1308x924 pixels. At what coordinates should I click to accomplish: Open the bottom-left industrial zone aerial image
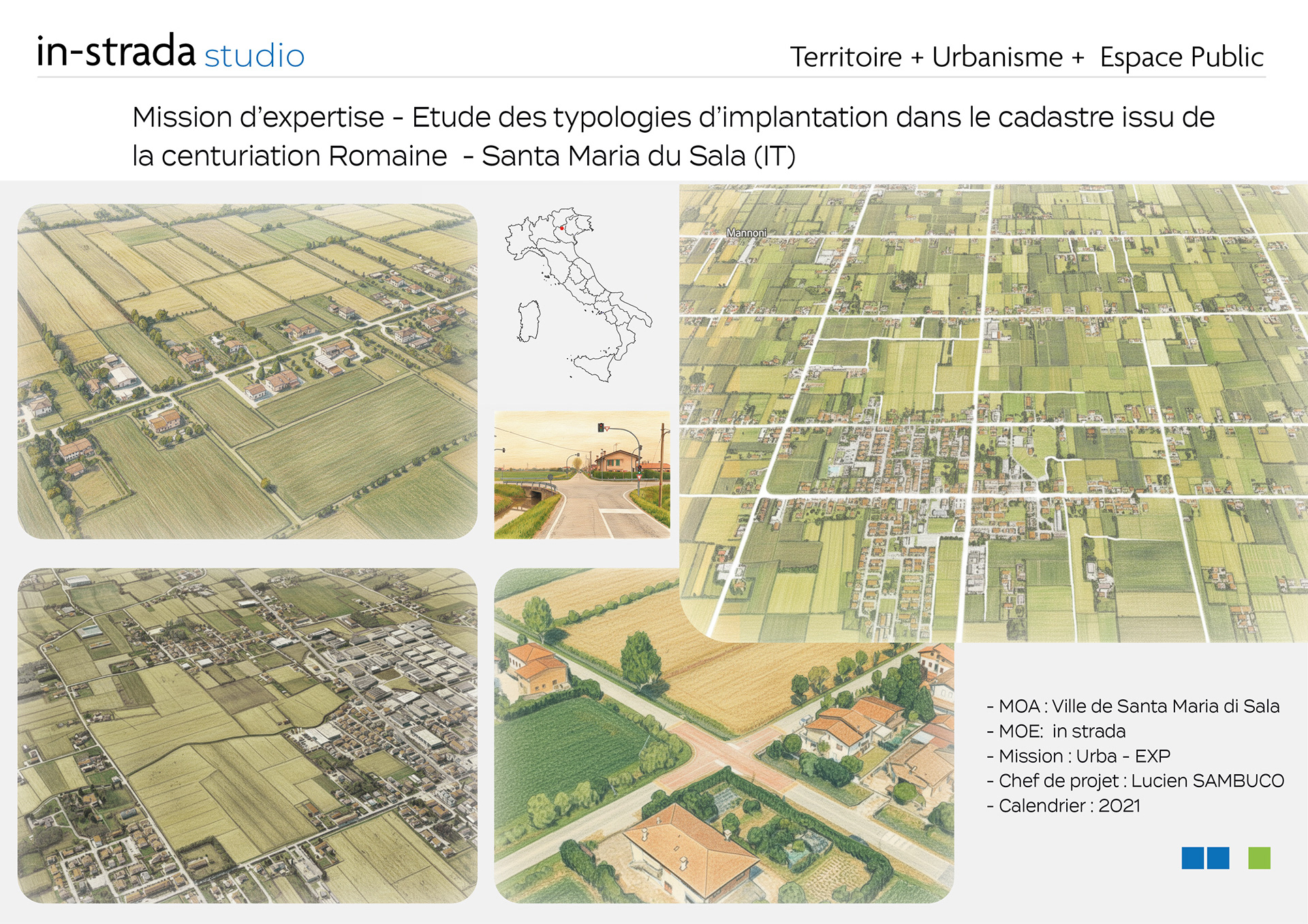[x=247, y=735]
